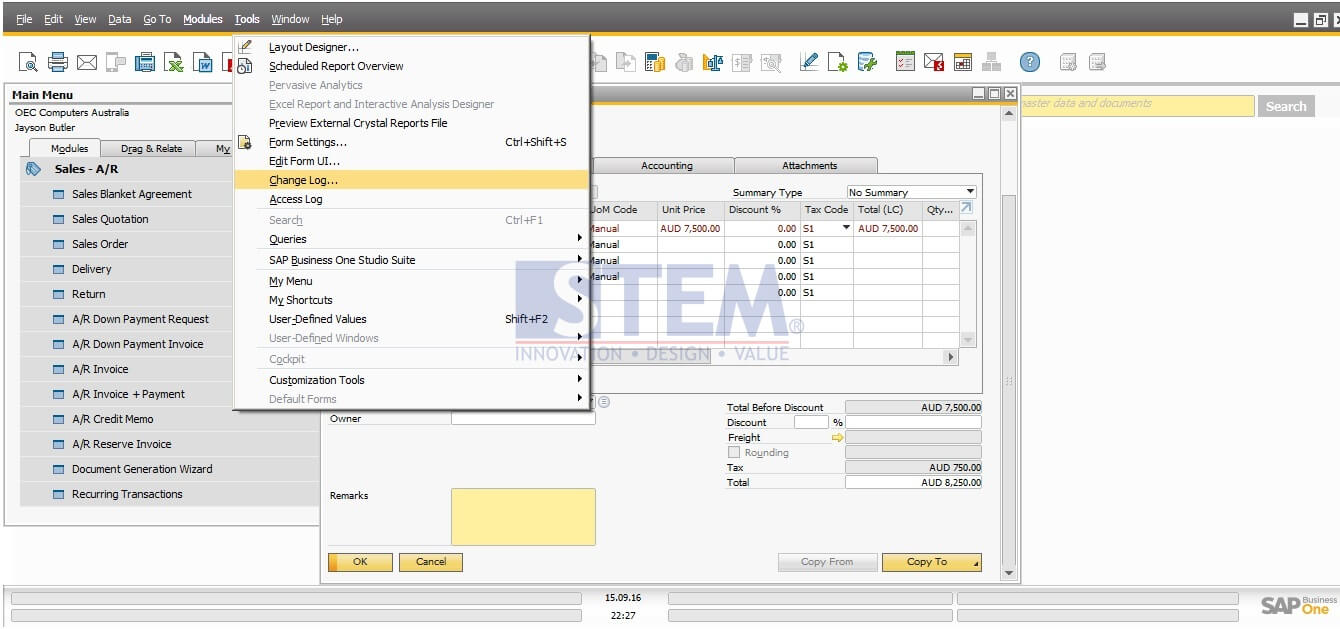
Task: Open A/R Invoice in Main Menu
Action: [100, 369]
